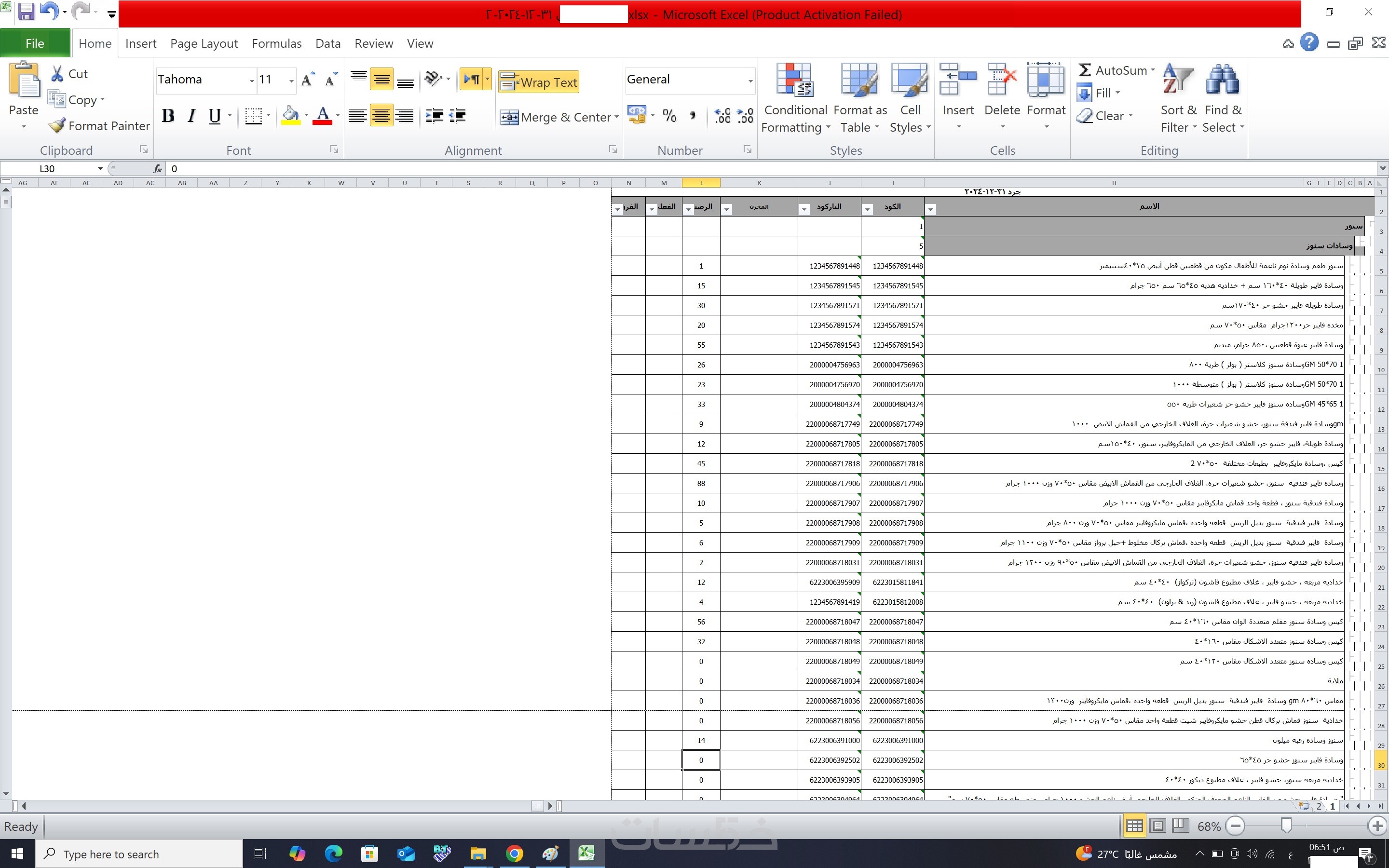Toggle Bold formatting
1389x868 pixels.
(168, 116)
